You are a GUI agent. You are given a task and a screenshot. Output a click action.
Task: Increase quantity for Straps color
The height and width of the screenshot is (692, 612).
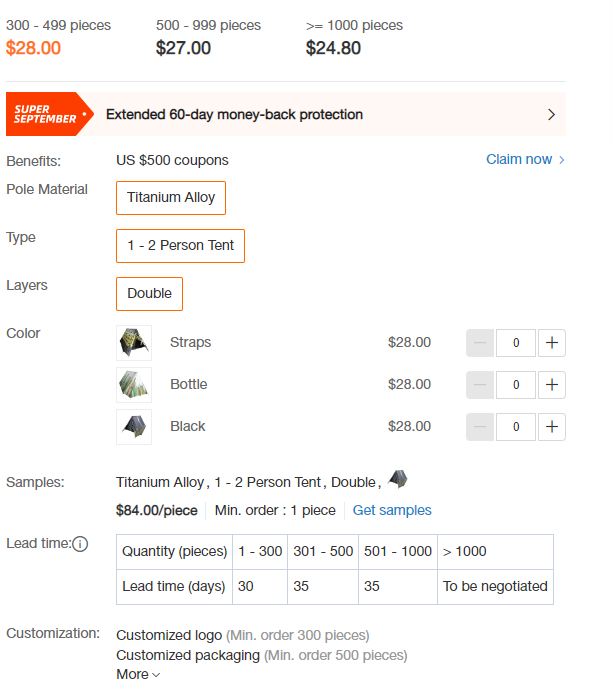tap(552, 342)
